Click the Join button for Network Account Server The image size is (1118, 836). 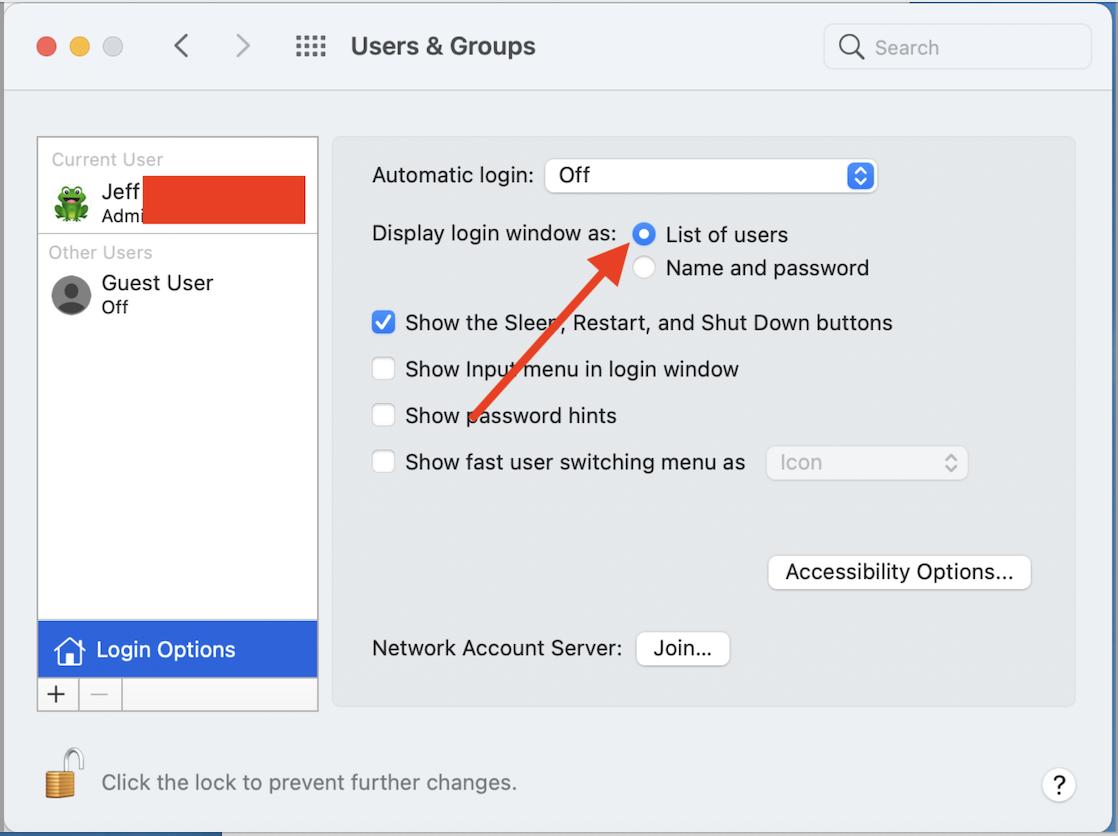682,648
